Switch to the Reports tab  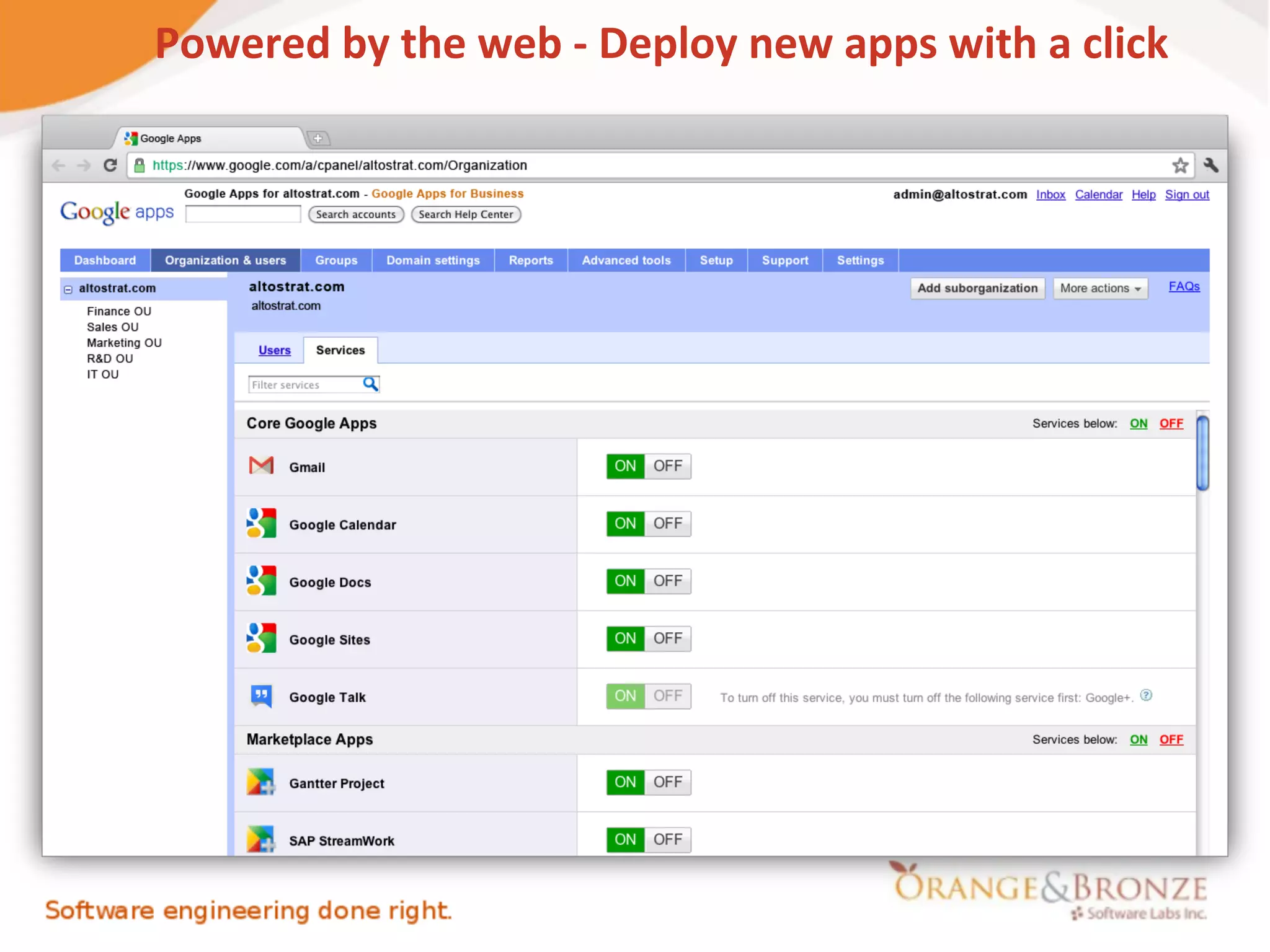(x=531, y=260)
